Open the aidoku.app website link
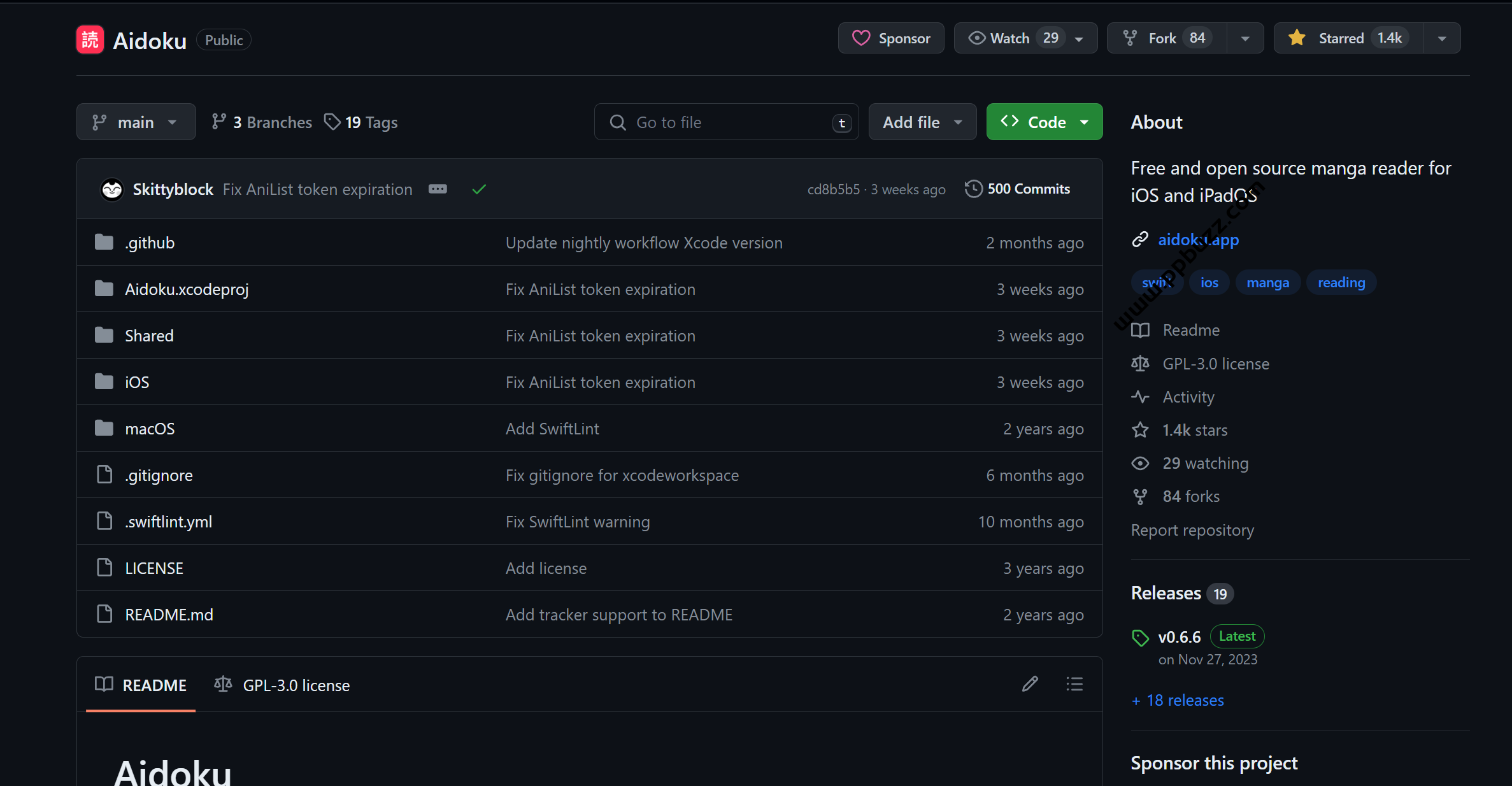This screenshot has height=786, width=1512. point(1198,239)
